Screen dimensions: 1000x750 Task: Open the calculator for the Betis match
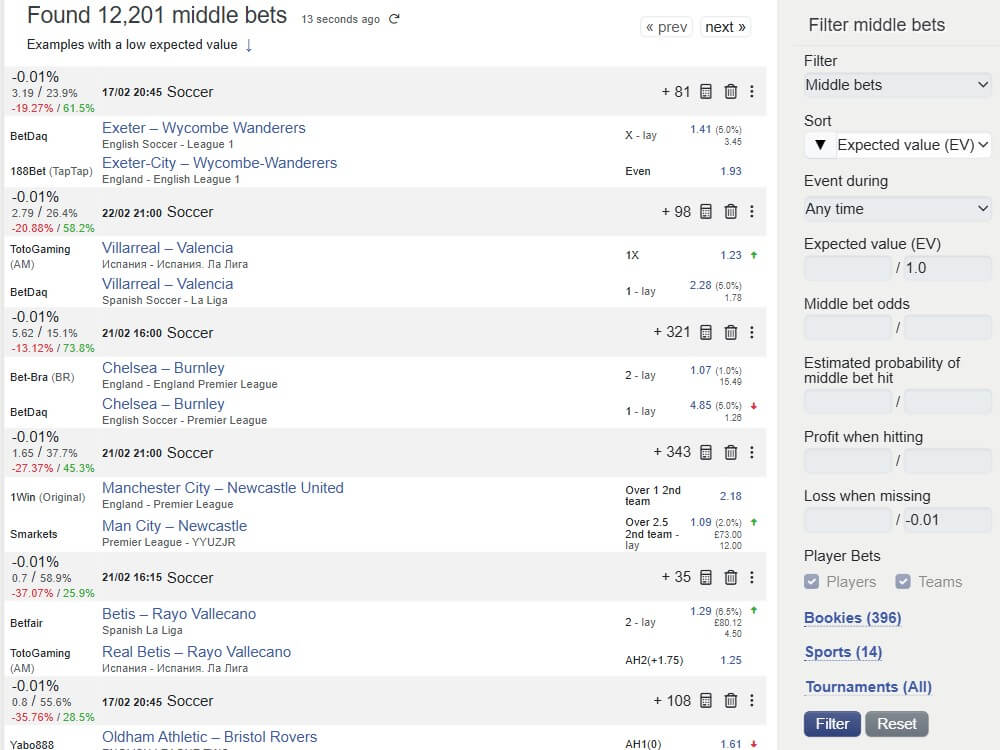[705, 577]
